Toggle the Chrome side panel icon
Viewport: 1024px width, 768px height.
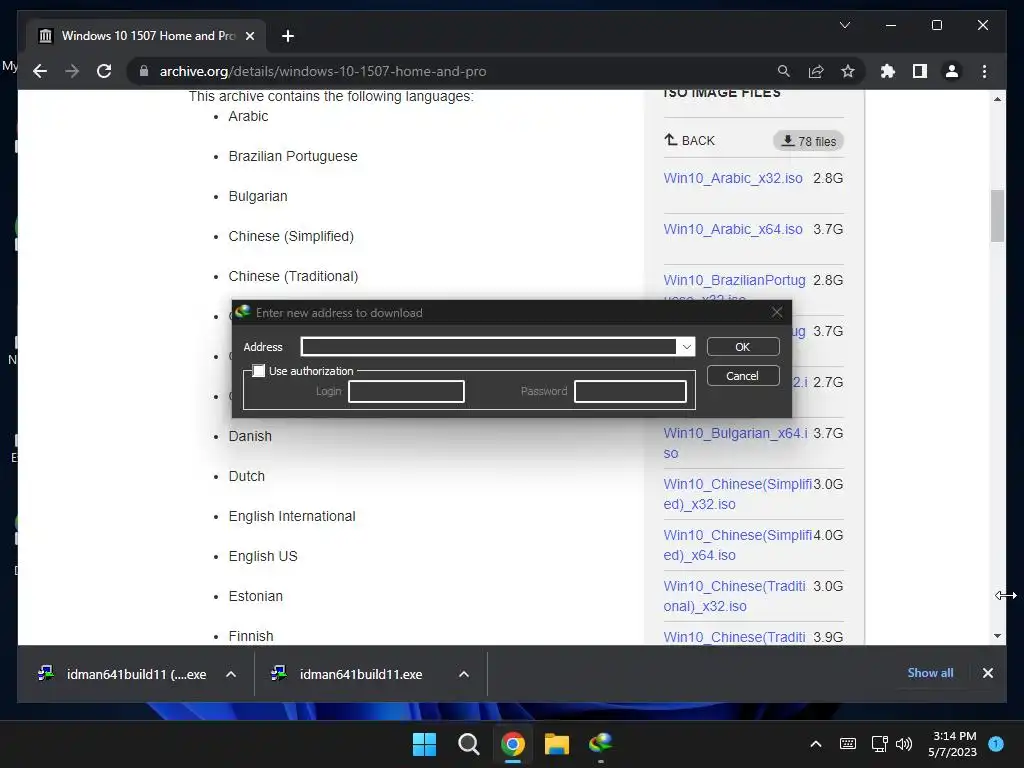920,71
